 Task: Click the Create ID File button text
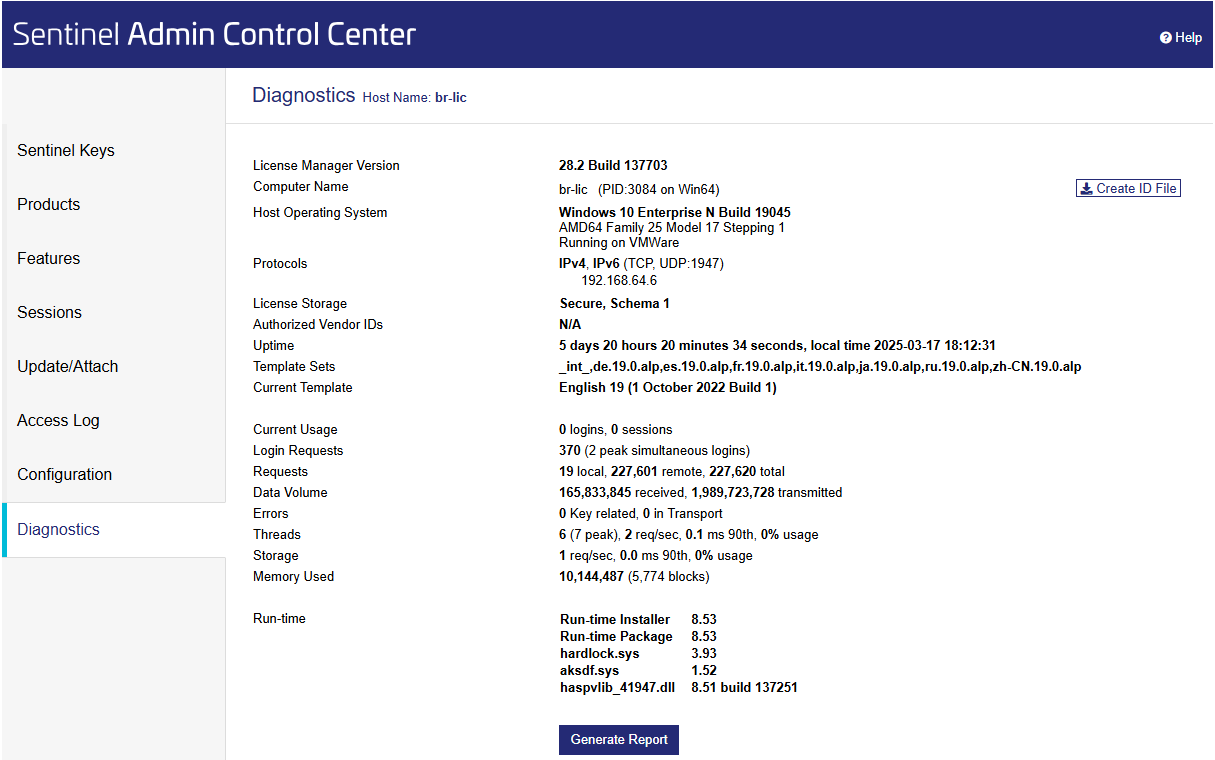pyautogui.click(x=1136, y=188)
